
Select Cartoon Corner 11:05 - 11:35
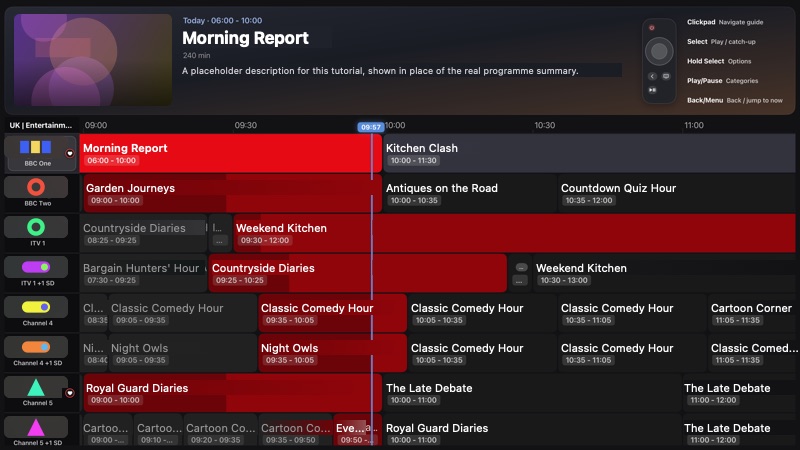tap(752, 313)
